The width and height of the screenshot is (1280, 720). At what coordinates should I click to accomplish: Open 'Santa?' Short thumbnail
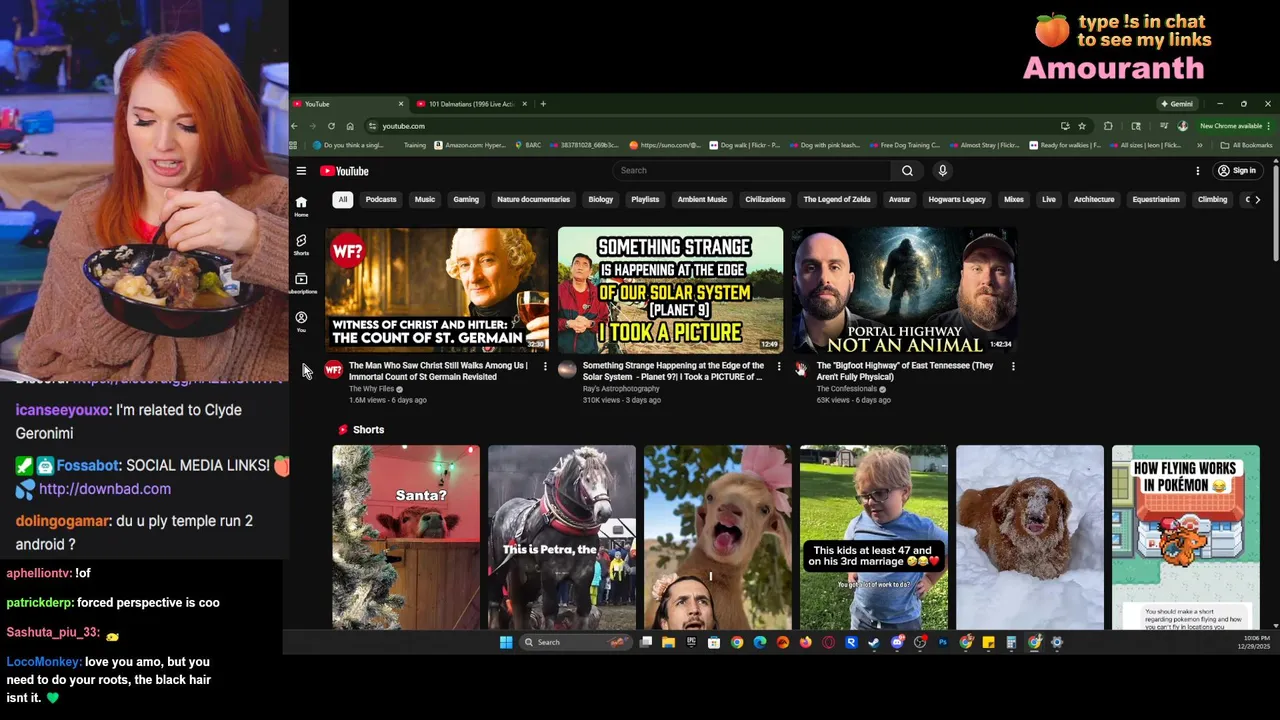pyautogui.click(x=406, y=537)
